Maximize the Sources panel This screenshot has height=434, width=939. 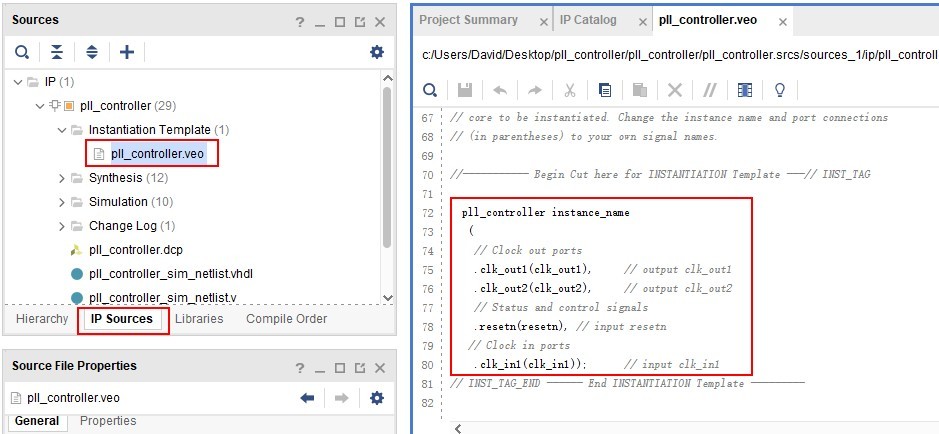coord(340,22)
